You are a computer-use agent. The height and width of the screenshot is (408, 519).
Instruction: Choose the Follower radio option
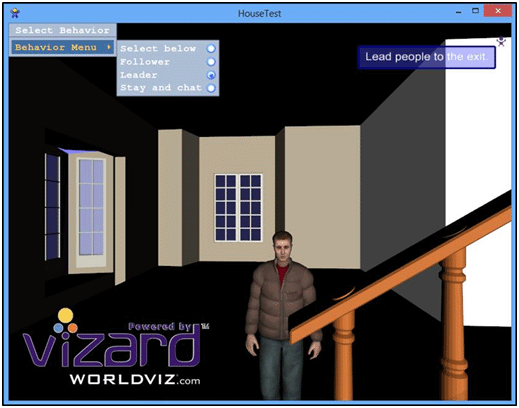point(211,62)
